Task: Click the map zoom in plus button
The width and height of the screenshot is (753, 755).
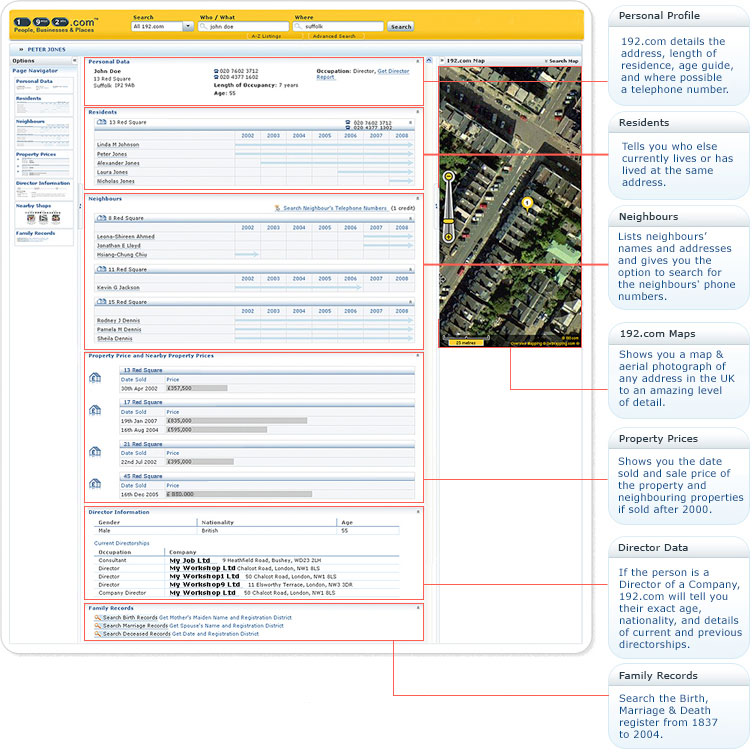Action: pyautogui.click(x=449, y=237)
